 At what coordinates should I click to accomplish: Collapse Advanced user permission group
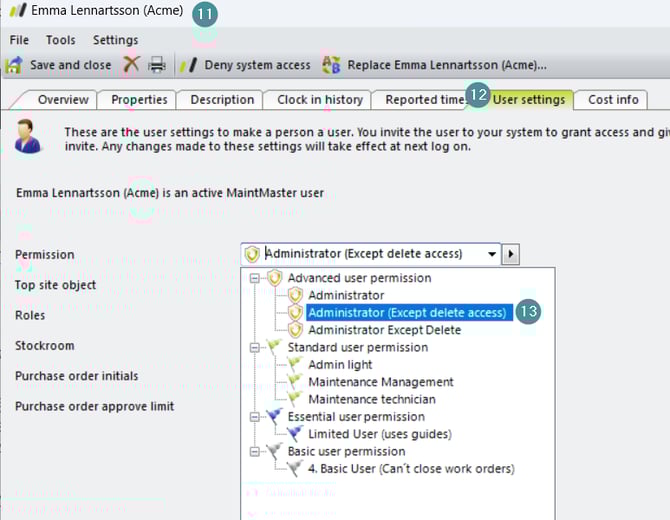[255, 278]
